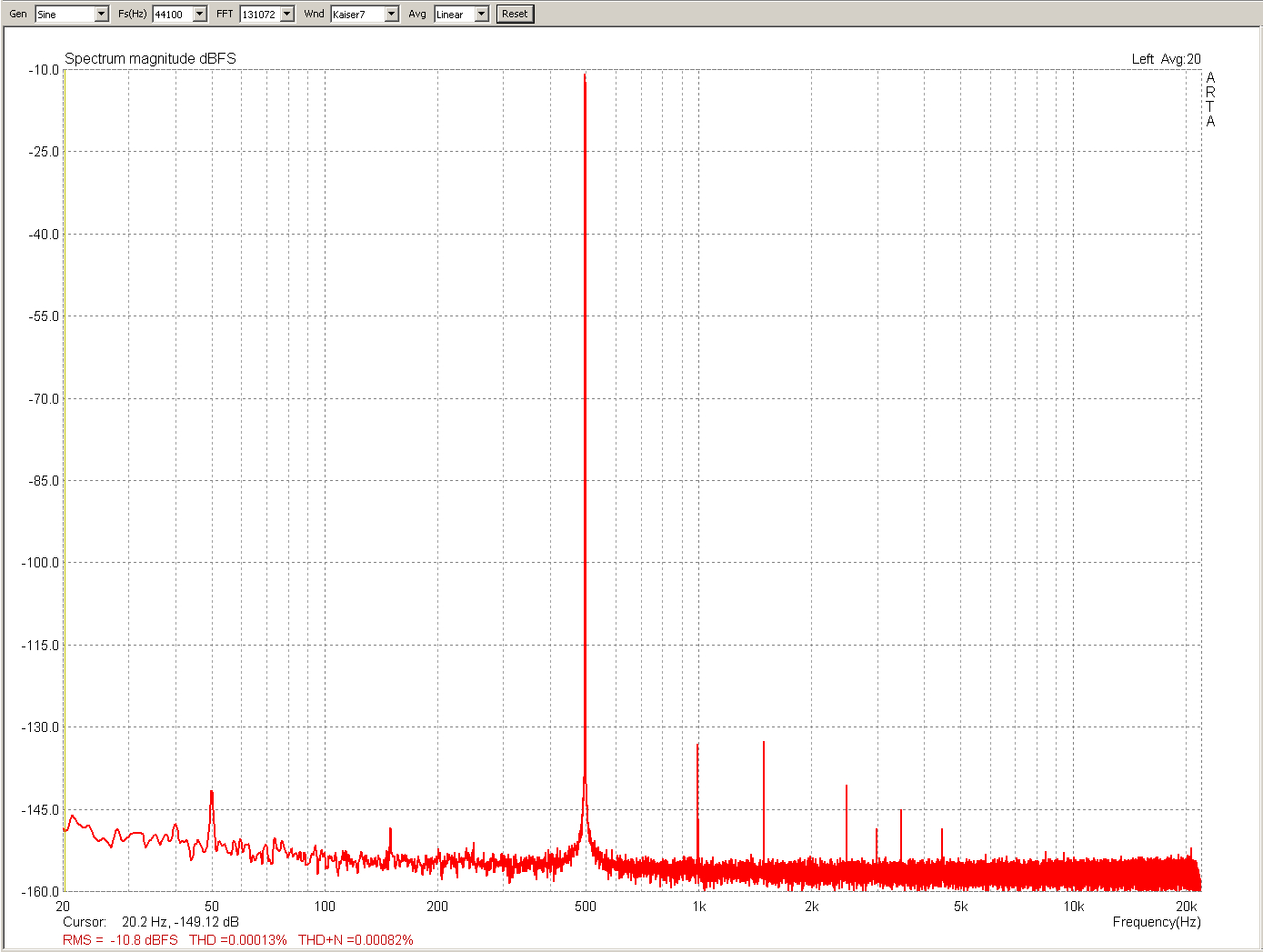
Task: Click the Cursor readout '20.2 Hz, -149.12 dB'
Action: coord(180,922)
